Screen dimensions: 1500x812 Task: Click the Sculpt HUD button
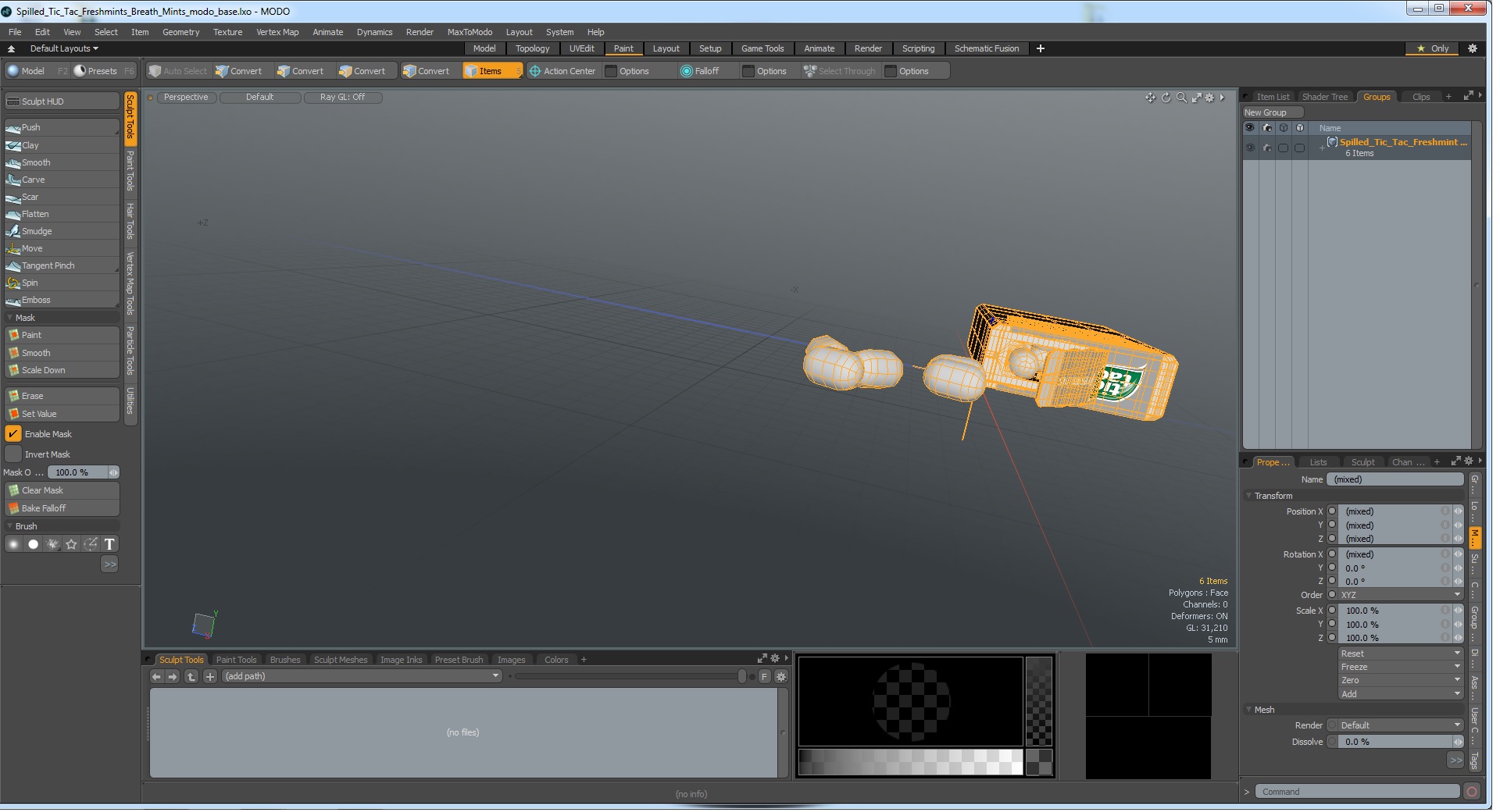click(62, 101)
